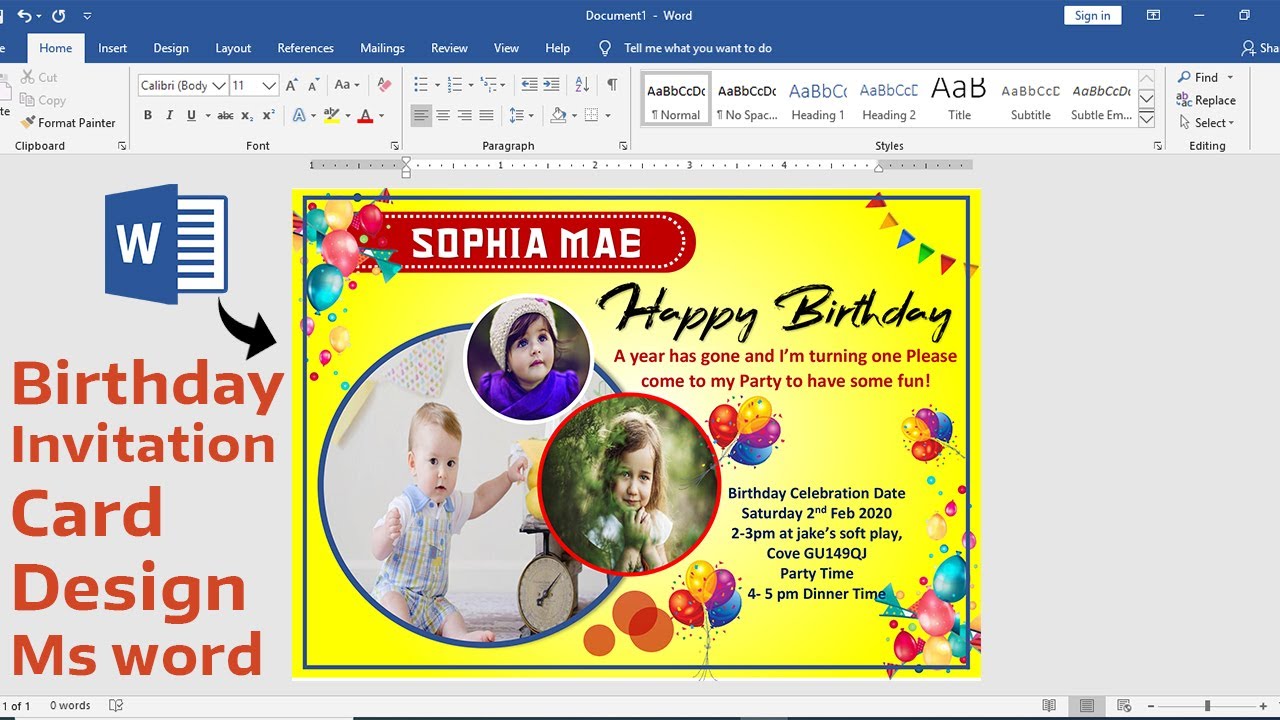Viewport: 1280px width, 720px height.
Task: Open the Design tab
Action: [x=171, y=48]
